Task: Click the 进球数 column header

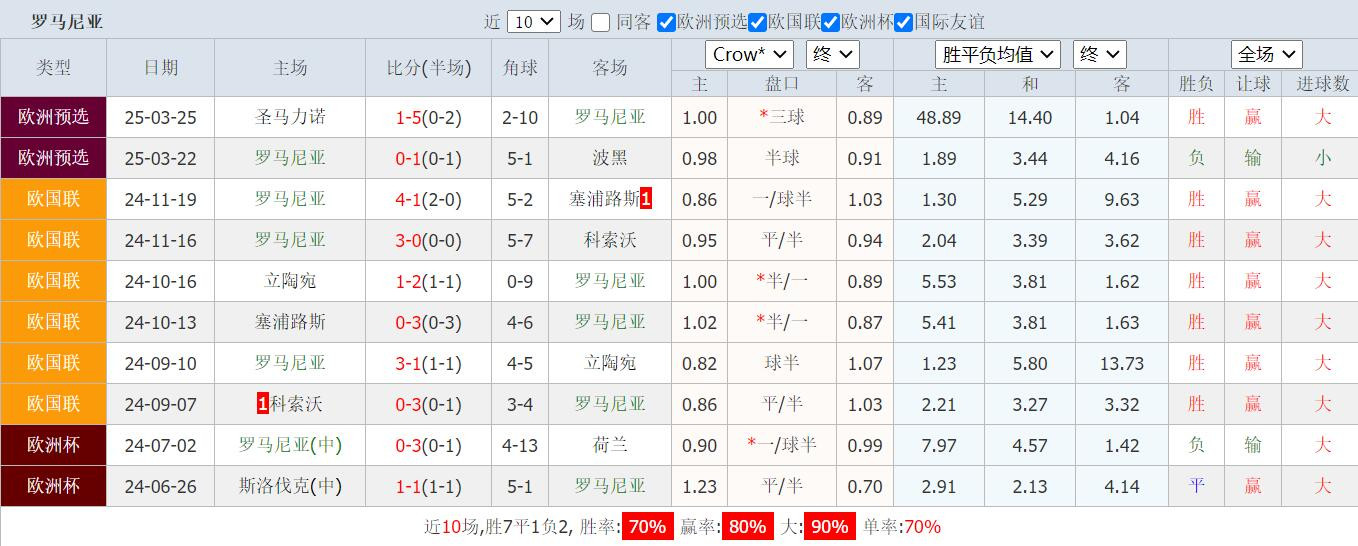Action: [x=1323, y=84]
